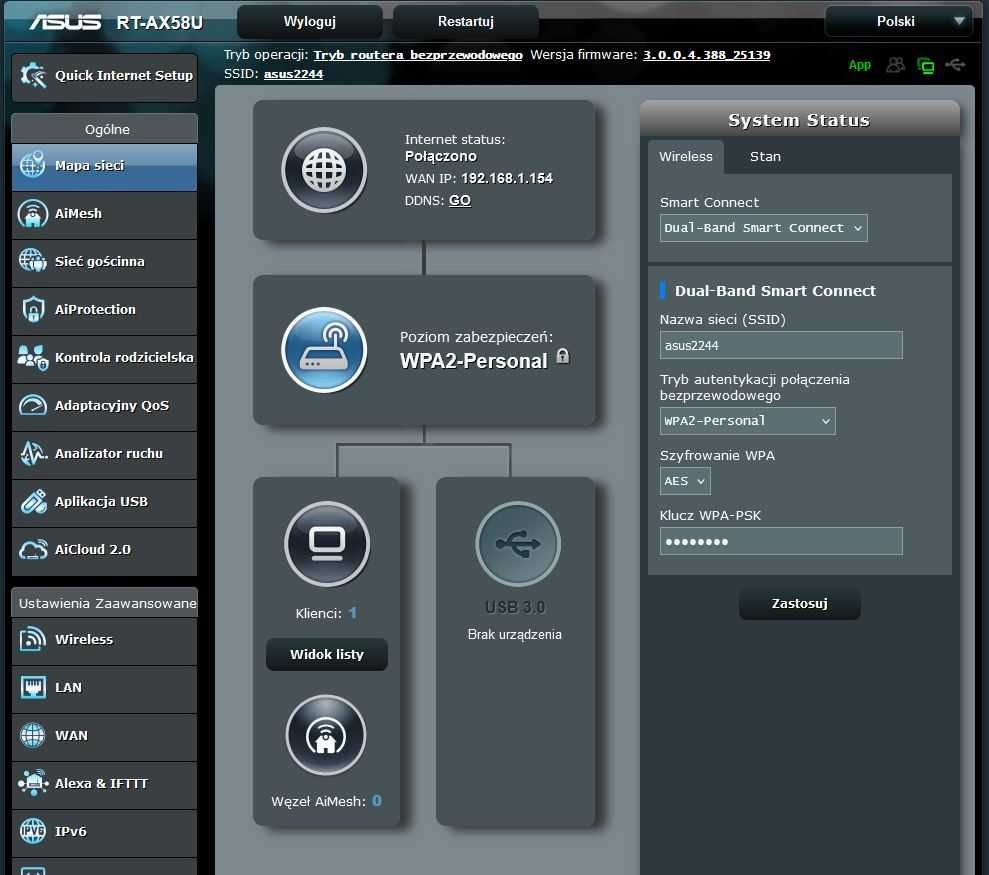Click the green App link
Image resolution: width=989 pixels, height=875 pixels.
click(x=859, y=64)
